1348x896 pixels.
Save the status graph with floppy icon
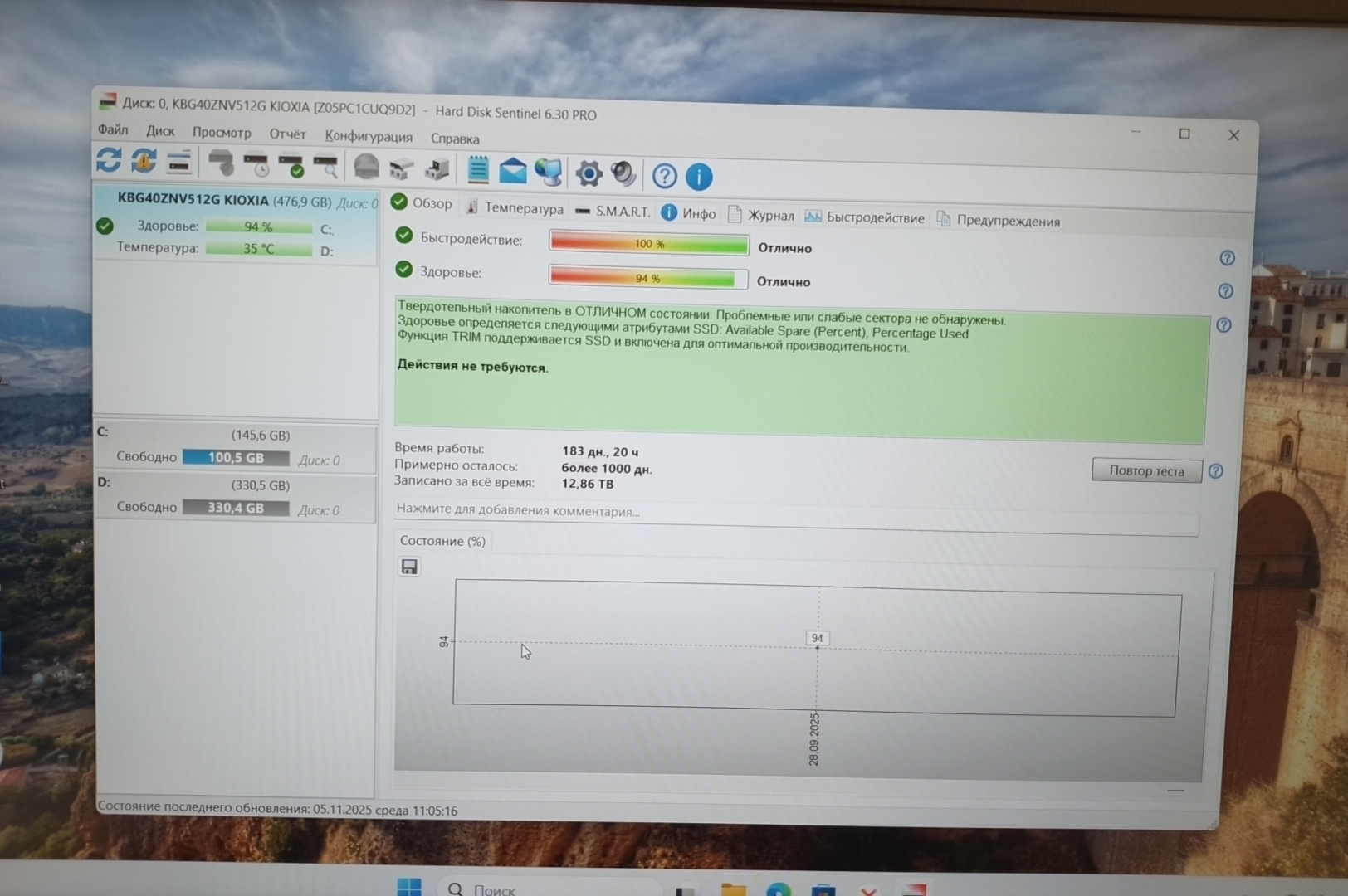tap(409, 567)
